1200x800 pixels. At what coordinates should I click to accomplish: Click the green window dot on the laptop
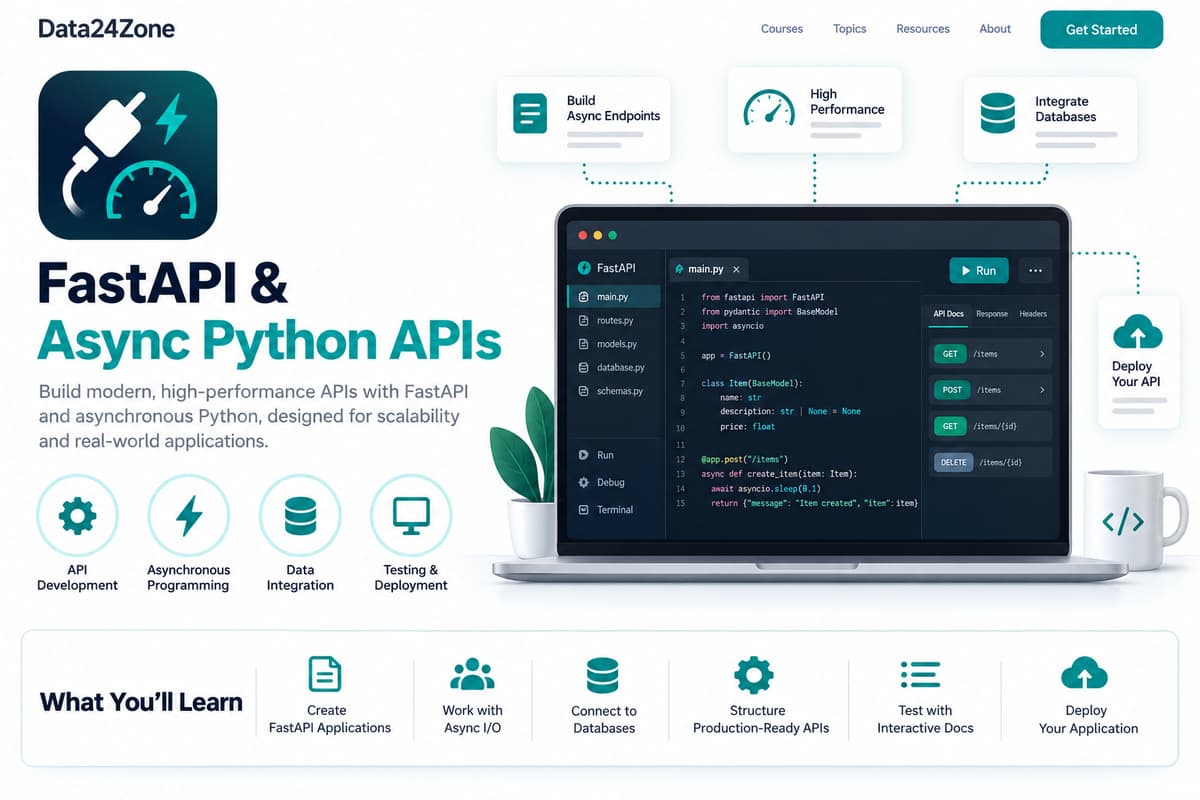[x=613, y=236]
